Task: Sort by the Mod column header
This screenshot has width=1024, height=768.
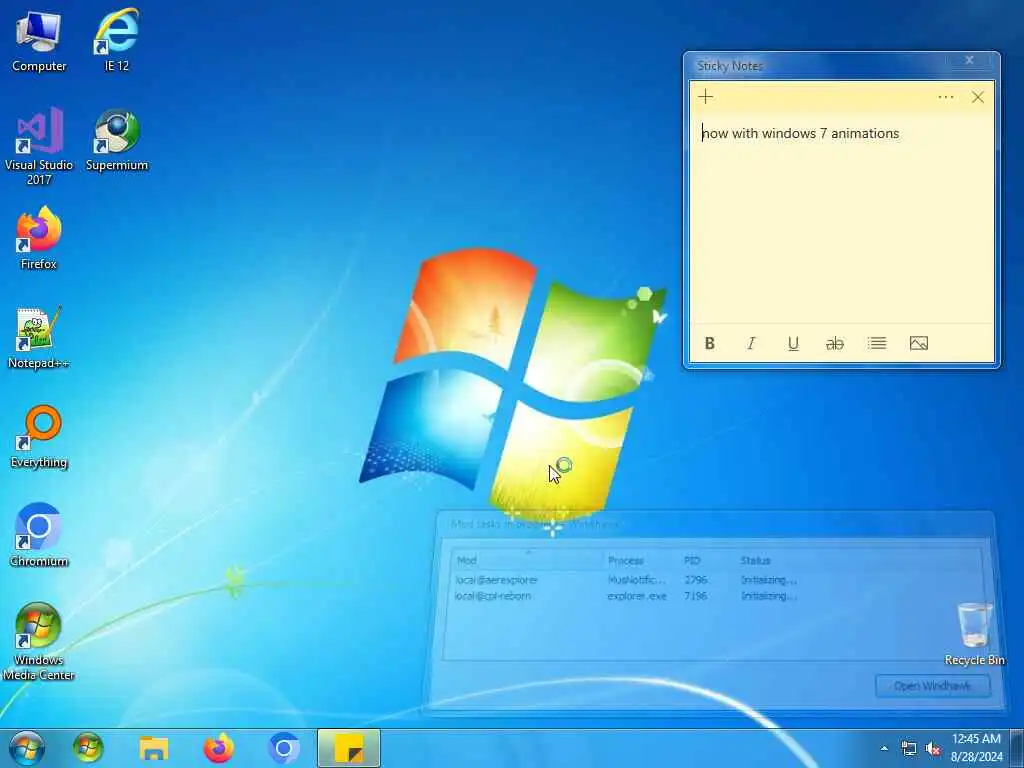Action: pyautogui.click(x=526, y=560)
